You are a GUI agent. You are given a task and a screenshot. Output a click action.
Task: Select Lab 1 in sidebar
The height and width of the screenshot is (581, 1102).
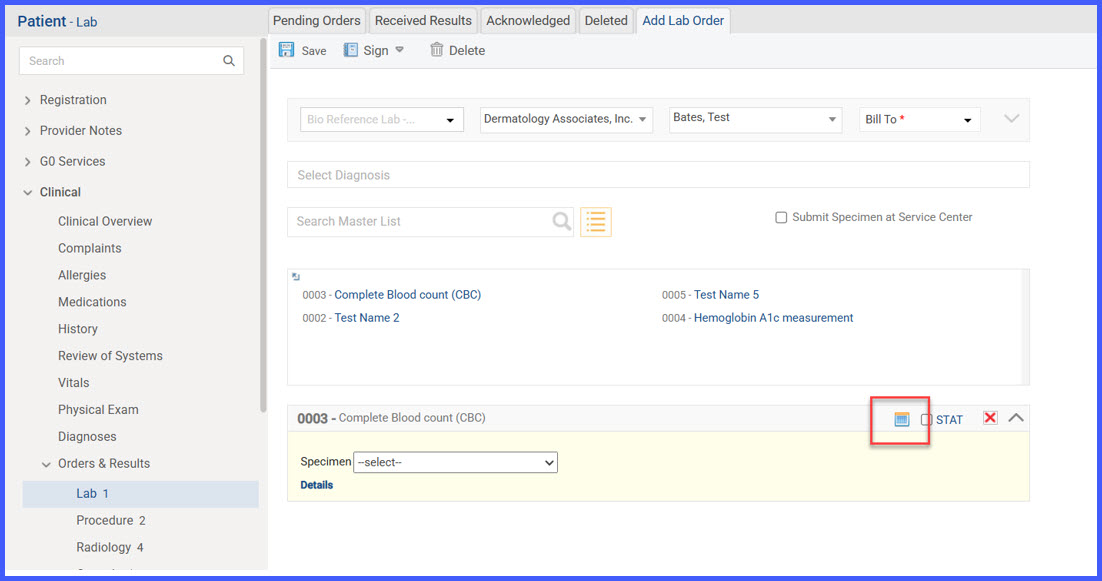[x=141, y=494]
